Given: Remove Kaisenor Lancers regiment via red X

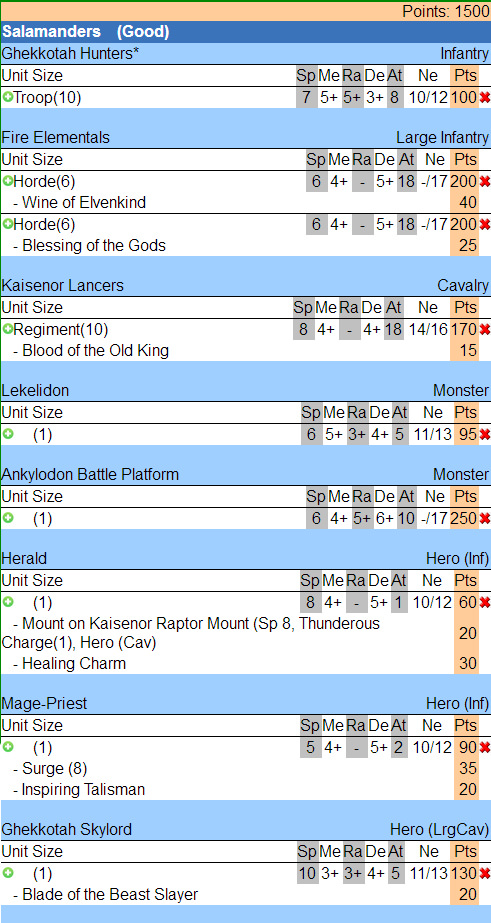Looking at the screenshot, I should pyautogui.click(x=485, y=330).
